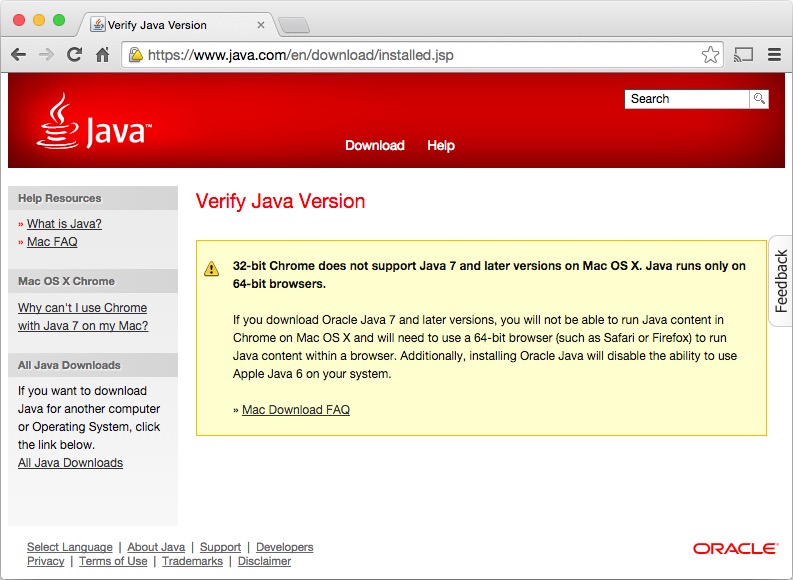Open the Trademarks footer link

pyautogui.click(x=193, y=561)
